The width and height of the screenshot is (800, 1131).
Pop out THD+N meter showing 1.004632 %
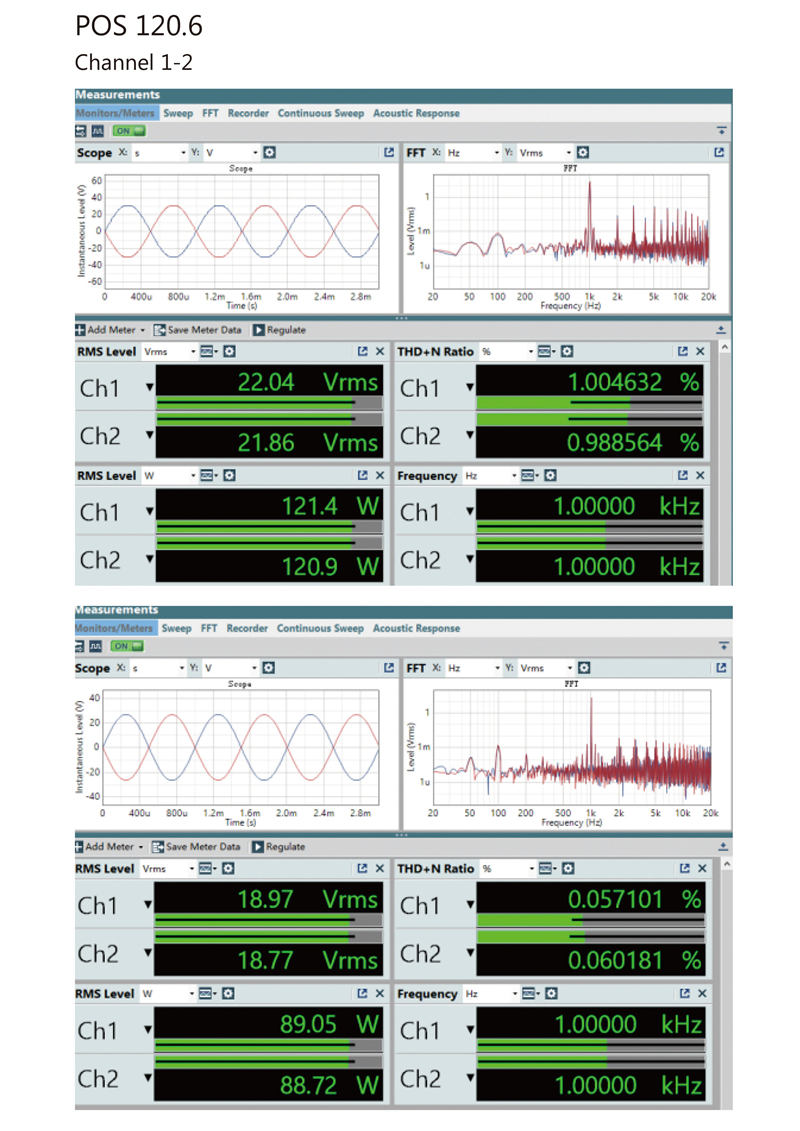coord(681,352)
